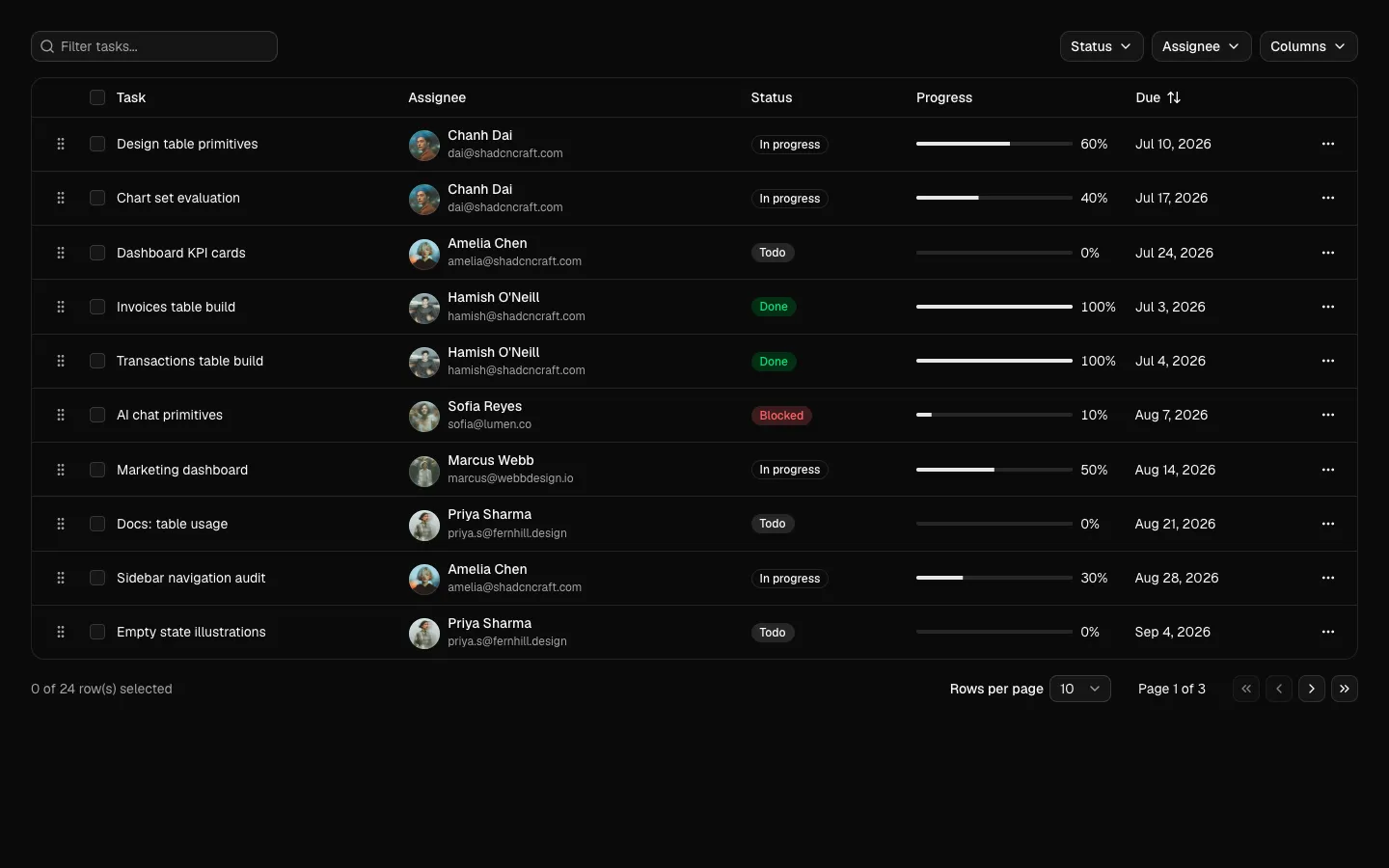Select the AI chat primitives row checkbox
The image size is (1389, 868).
97,415
